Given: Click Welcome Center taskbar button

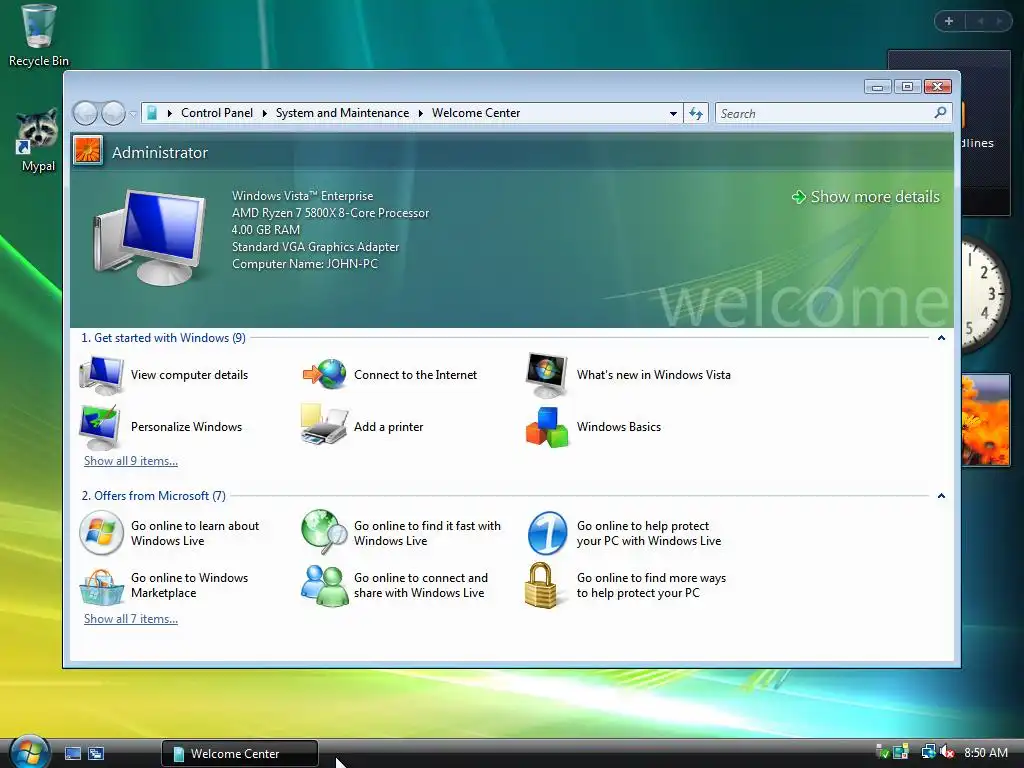Looking at the screenshot, I should pos(240,754).
